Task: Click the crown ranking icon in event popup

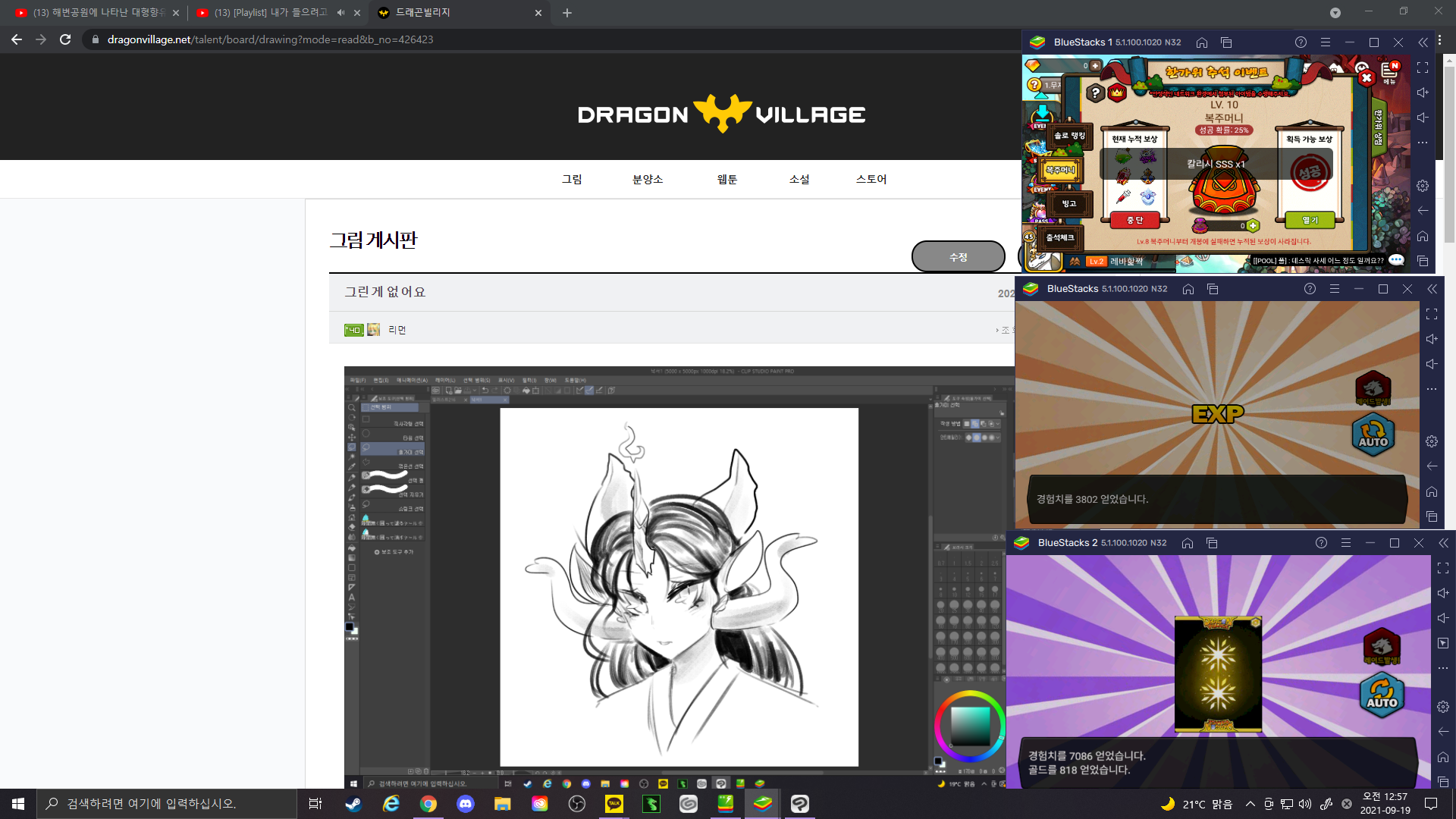Action: point(1117,93)
